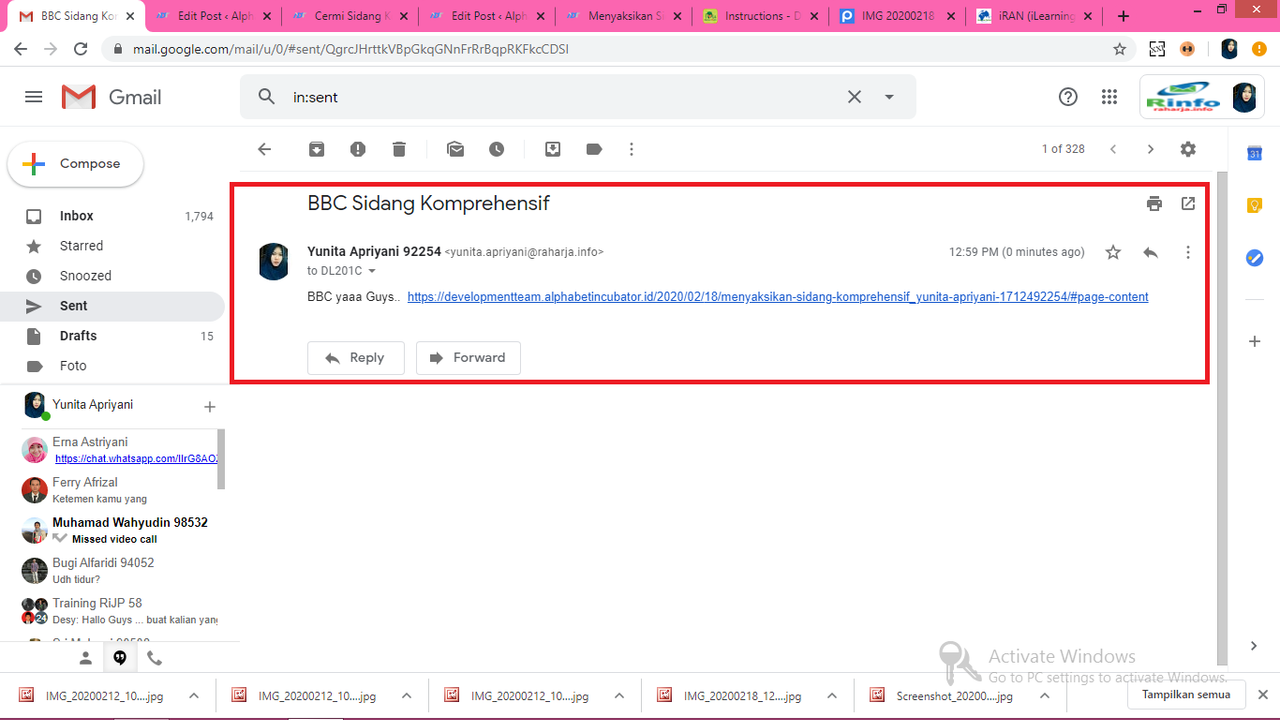Expand options for Screenshot_20200 download

1045,696
